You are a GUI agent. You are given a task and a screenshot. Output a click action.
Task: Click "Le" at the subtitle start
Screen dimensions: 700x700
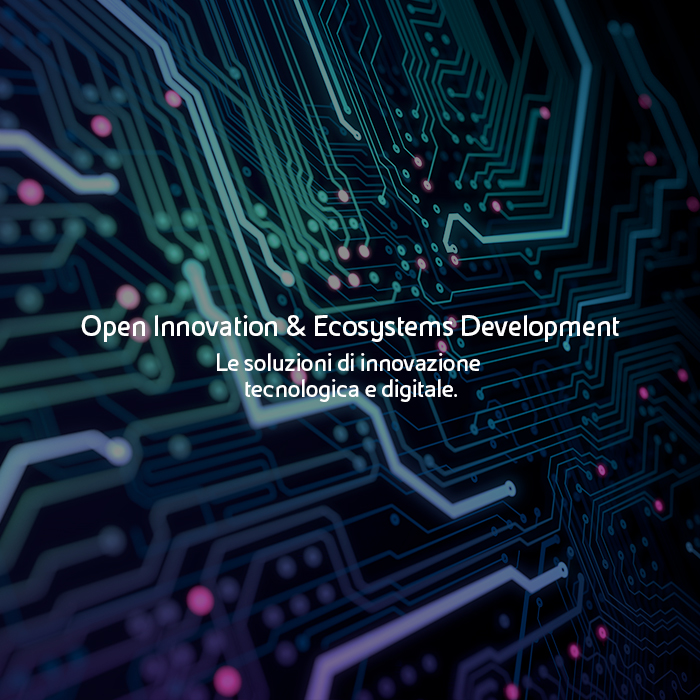(x=227, y=362)
